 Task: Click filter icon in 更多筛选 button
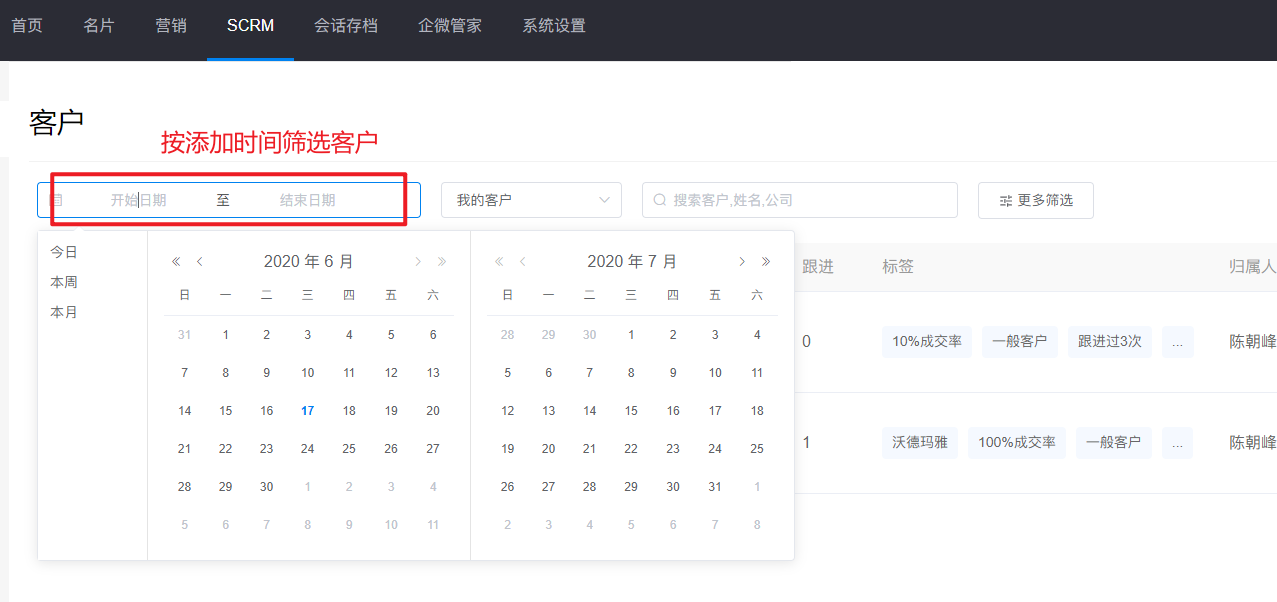click(1005, 201)
